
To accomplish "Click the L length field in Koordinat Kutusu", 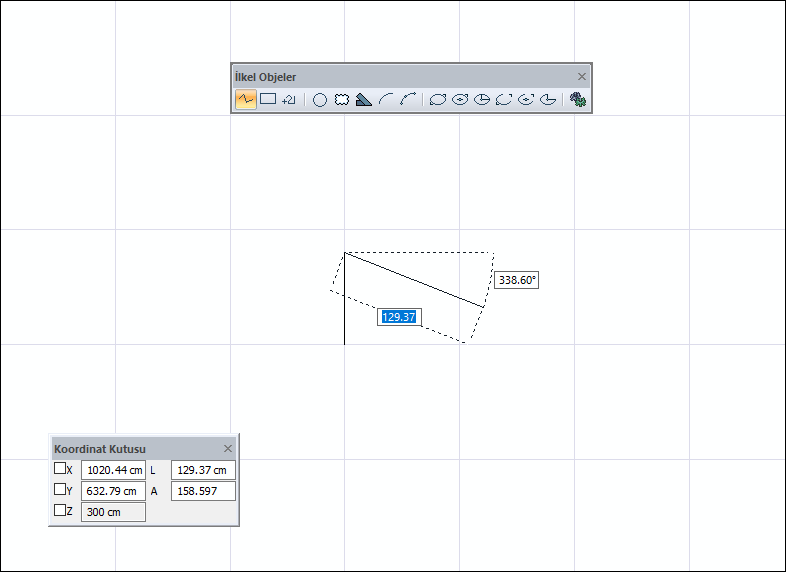I will 203,470.
